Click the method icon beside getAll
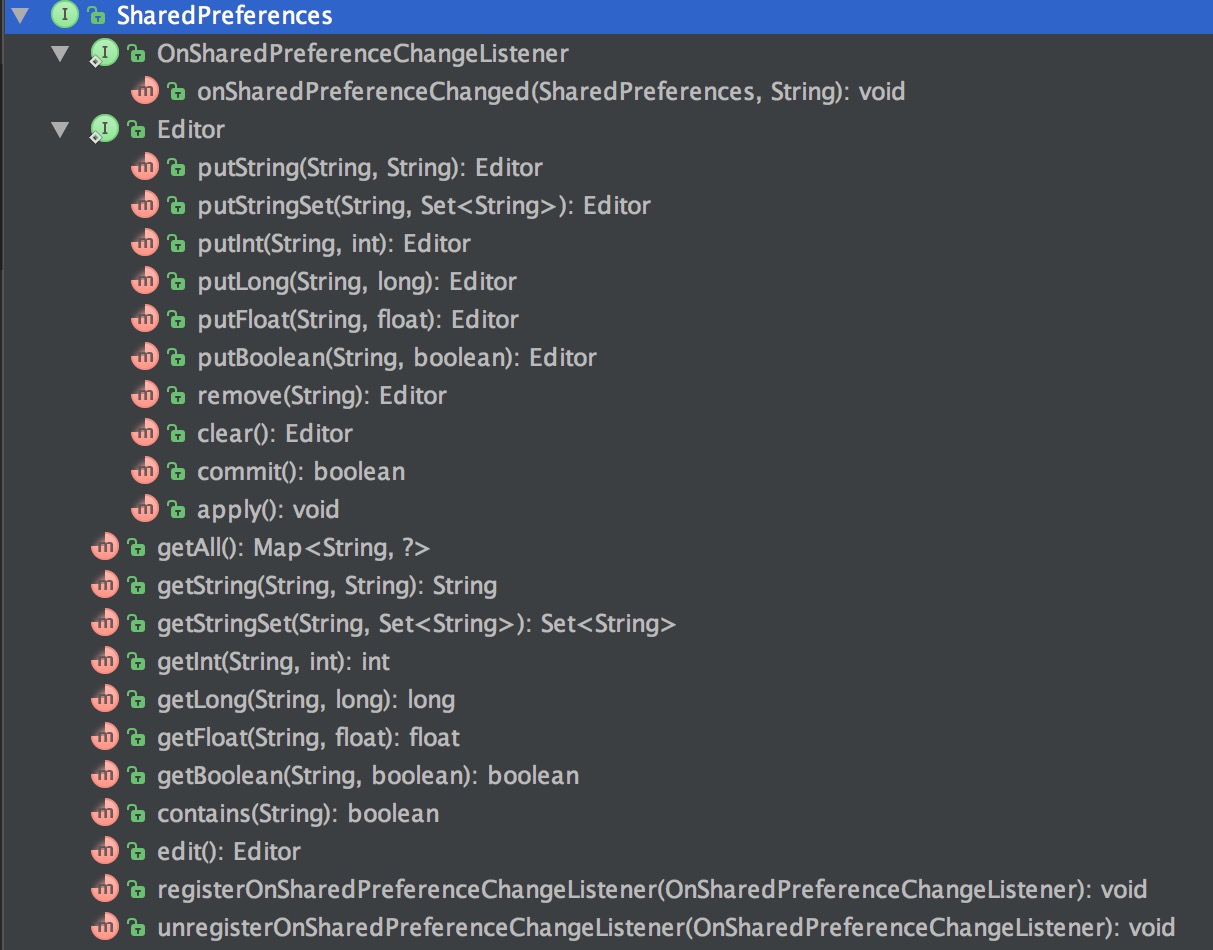This screenshot has height=950, width=1213. tap(105, 548)
